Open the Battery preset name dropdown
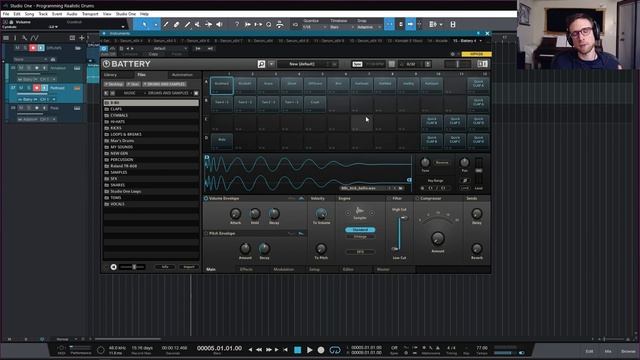Image resolution: width=640 pixels, height=360 pixels. point(307,64)
